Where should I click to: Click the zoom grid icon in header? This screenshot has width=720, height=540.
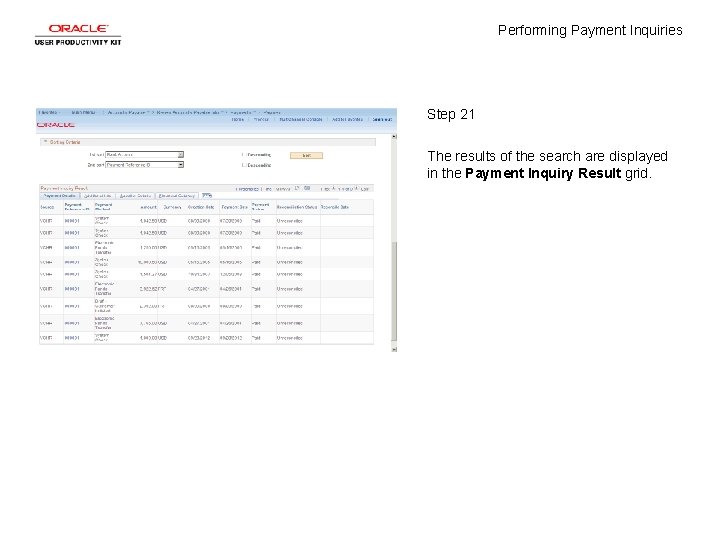click(x=297, y=188)
